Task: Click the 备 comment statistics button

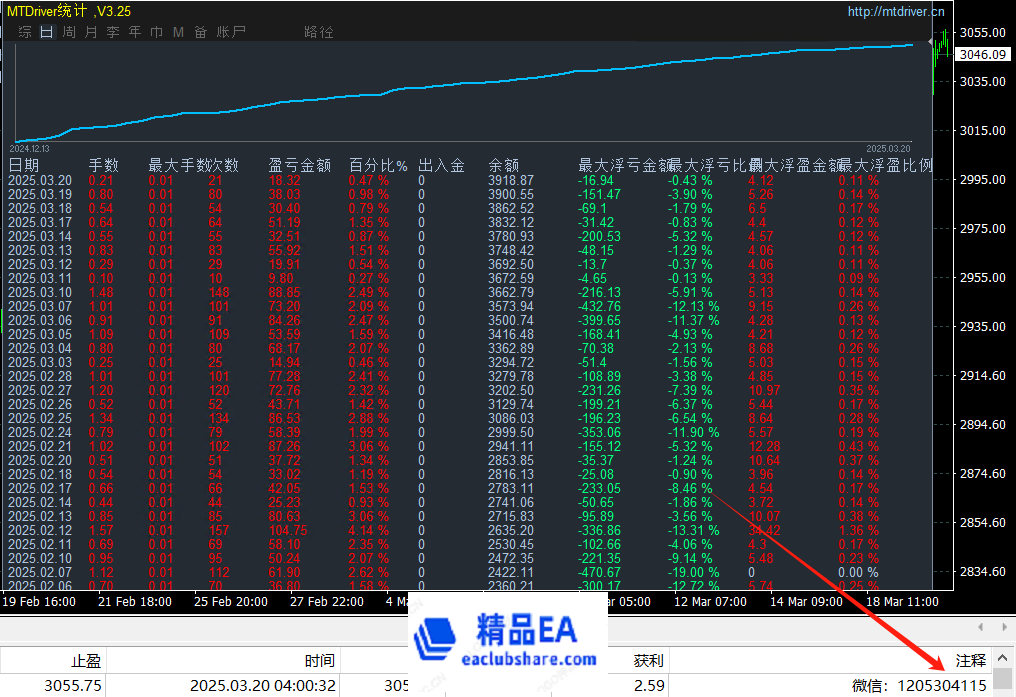Action: (x=201, y=32)
